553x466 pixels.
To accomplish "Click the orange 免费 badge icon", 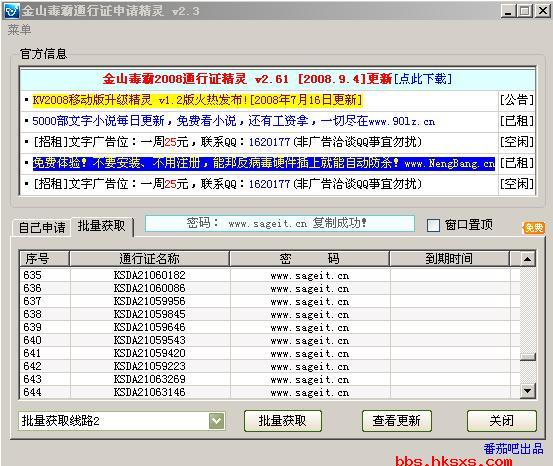I will pyautogui.click(x=534, y=228).
